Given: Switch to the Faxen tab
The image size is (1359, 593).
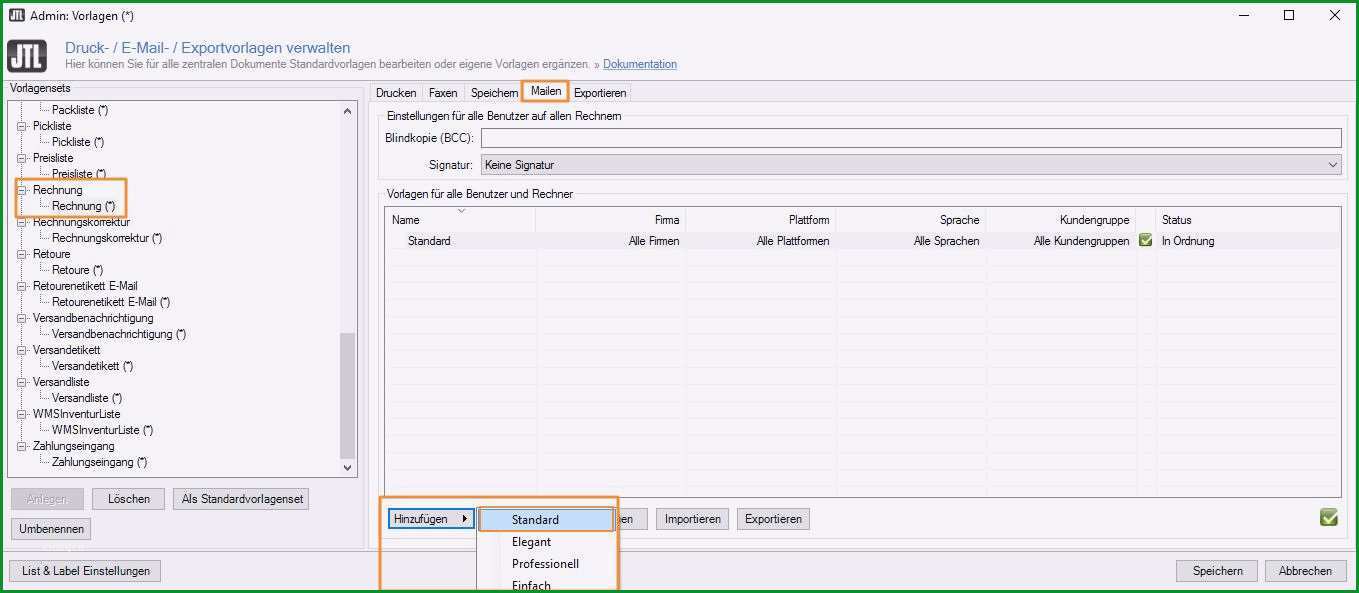Looking at the screenshot, I should pyautogui.click(x=443, y=93).
